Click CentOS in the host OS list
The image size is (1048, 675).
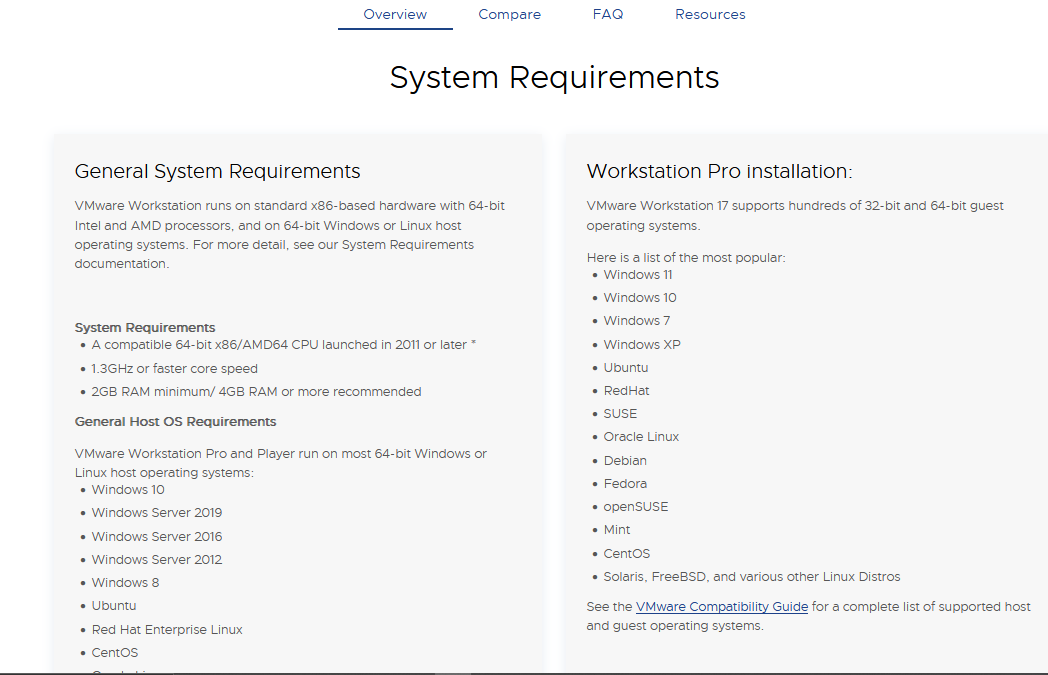[114, 652]
